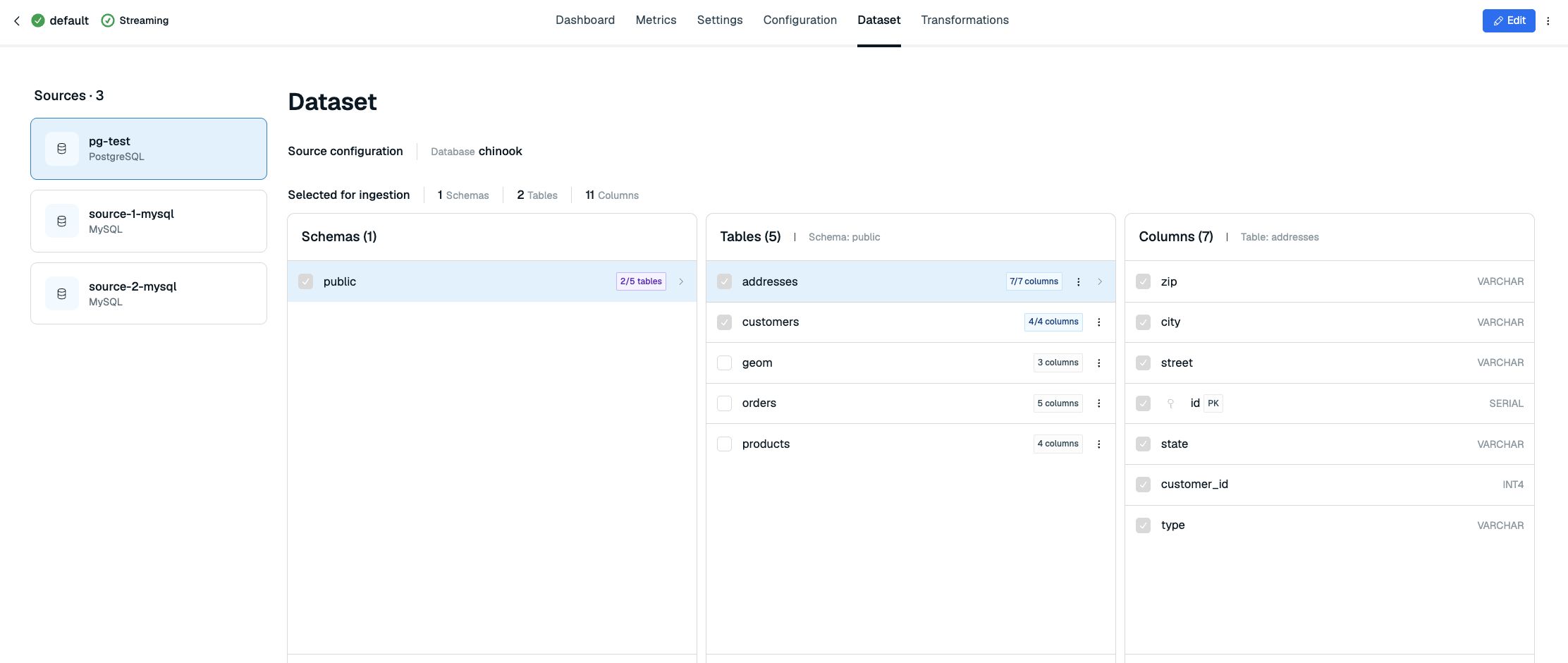Toggle the zip column checkbox
This screenshot has height=663, width=1568.
[1143, 281]
